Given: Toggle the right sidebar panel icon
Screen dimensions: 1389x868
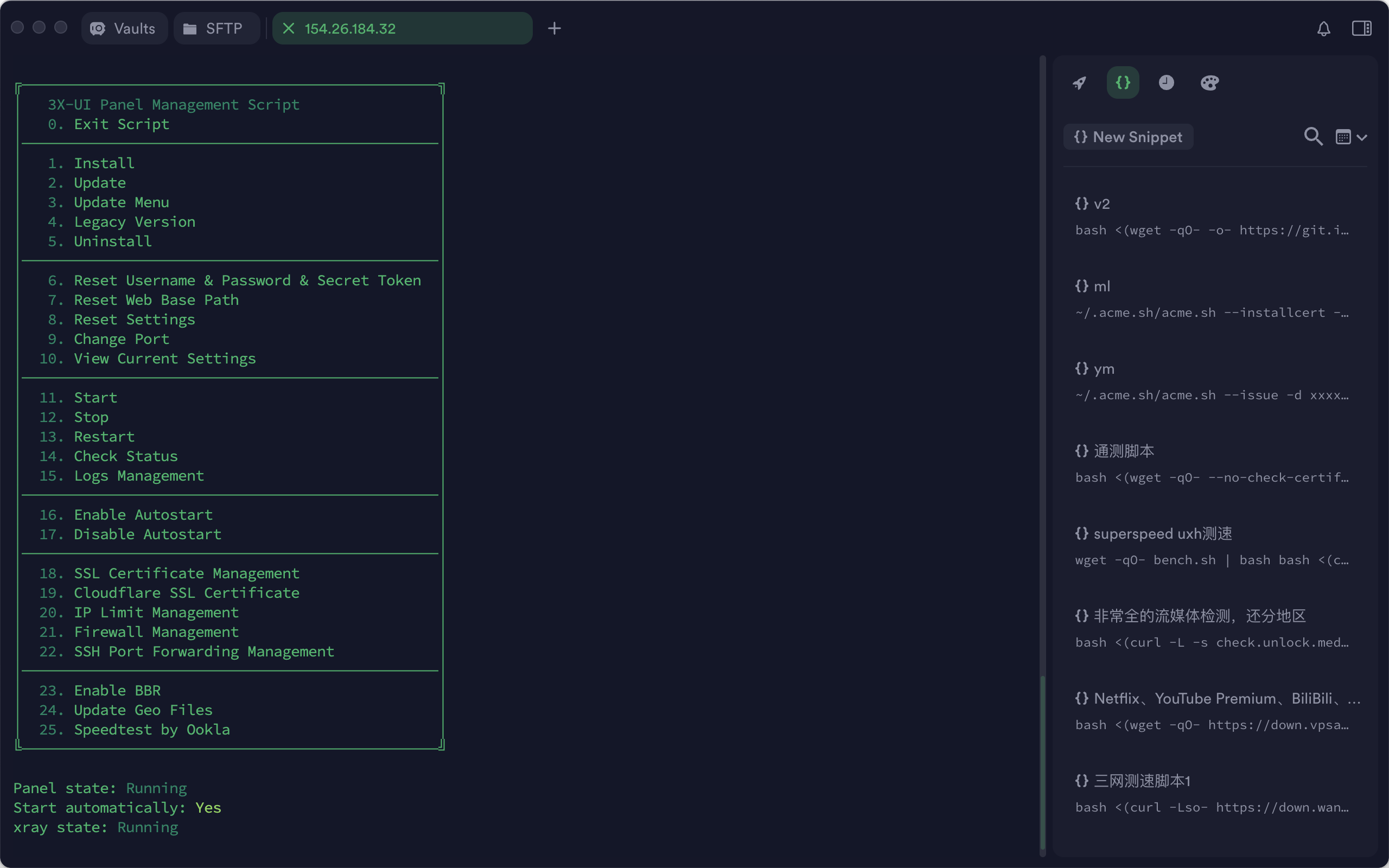Looking at the screenshot, I should (1361, 29).
